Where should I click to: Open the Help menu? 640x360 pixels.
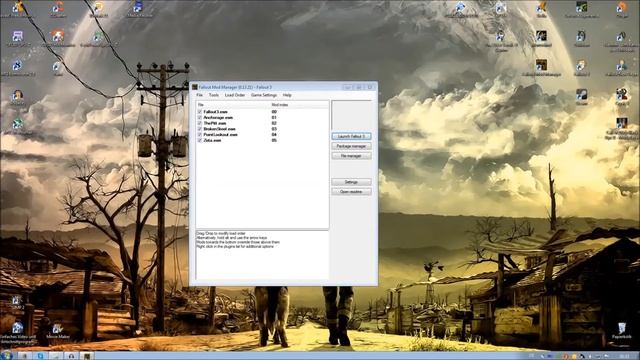(287, 95)
